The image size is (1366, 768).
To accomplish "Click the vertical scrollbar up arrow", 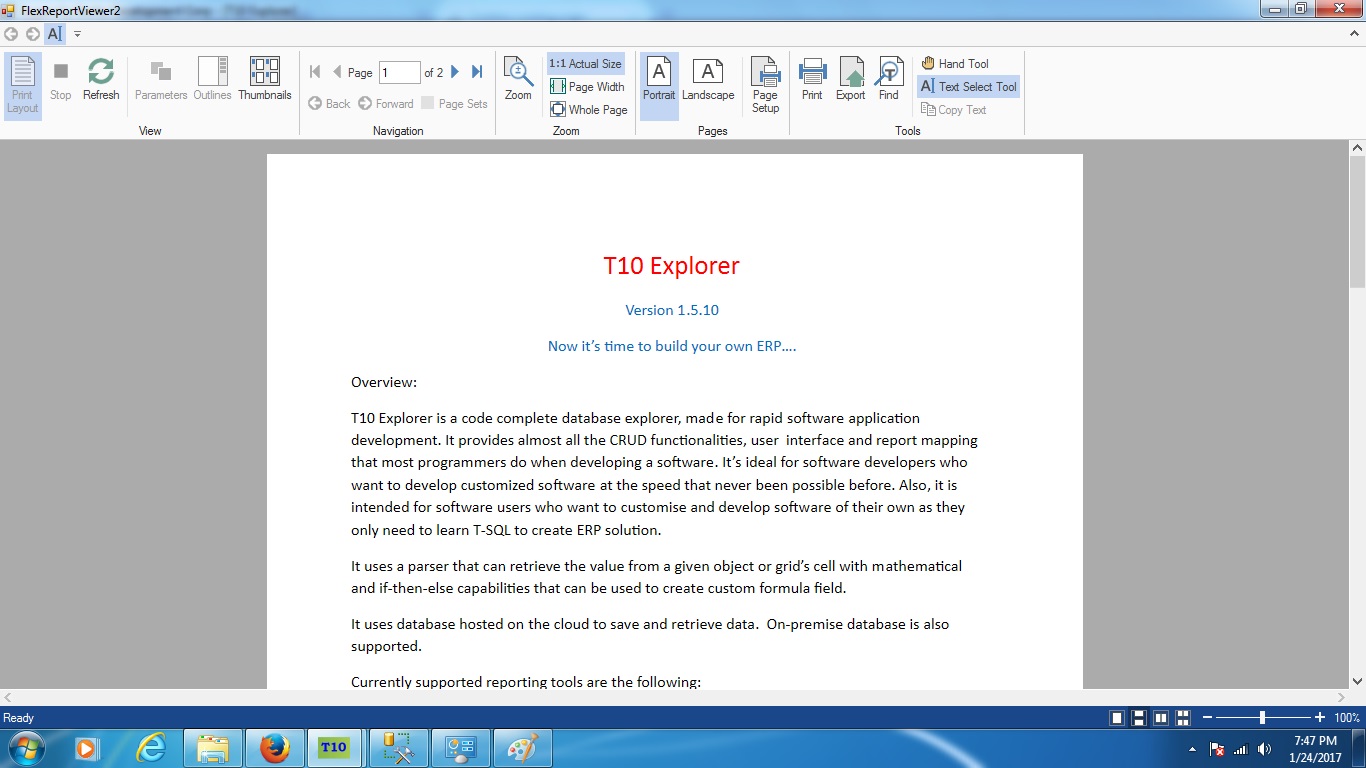I will point(1357,148).
